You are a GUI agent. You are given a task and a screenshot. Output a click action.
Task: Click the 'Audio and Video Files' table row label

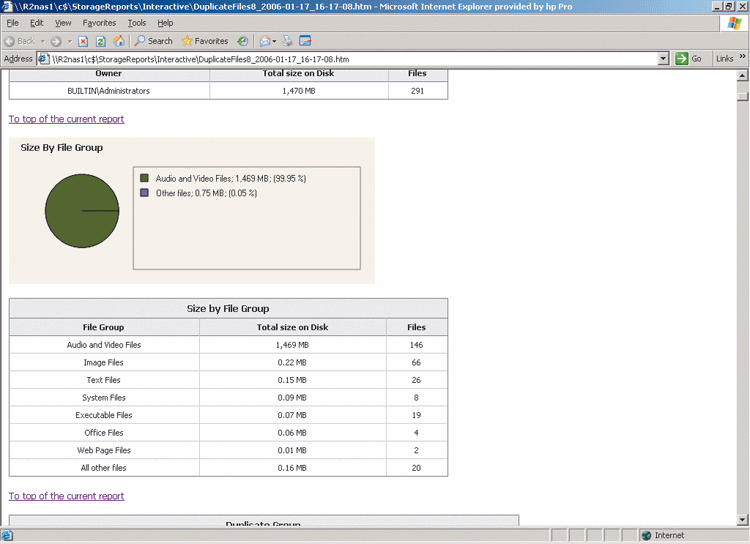(104, 345)
